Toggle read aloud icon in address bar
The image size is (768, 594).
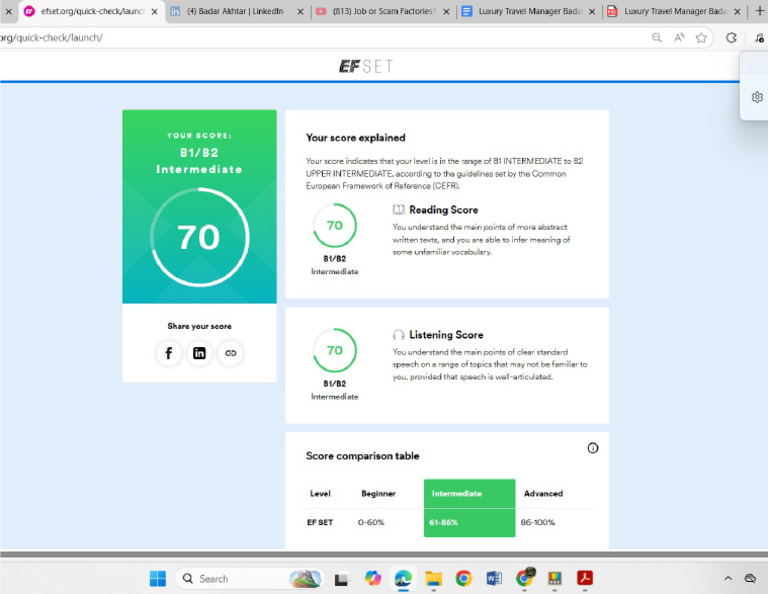[x=679, y=38]
